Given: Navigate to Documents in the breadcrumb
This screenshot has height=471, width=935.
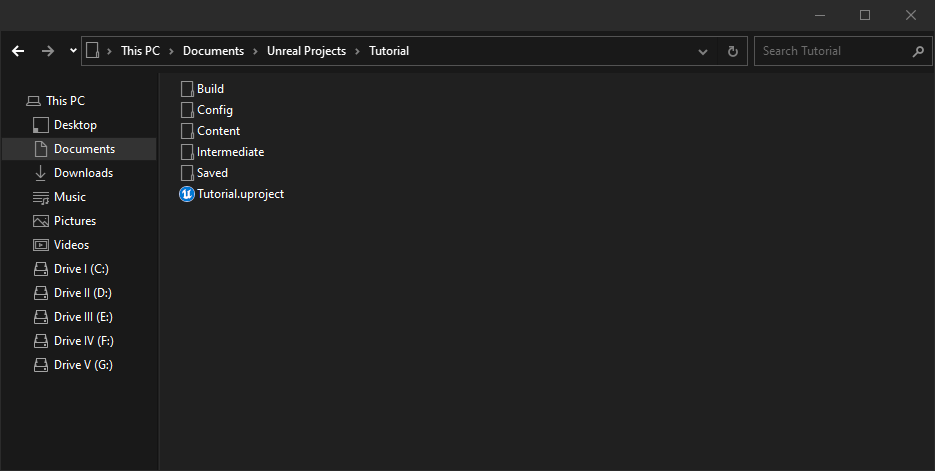Looking at the screenshot, I should [x=213, y=51].
